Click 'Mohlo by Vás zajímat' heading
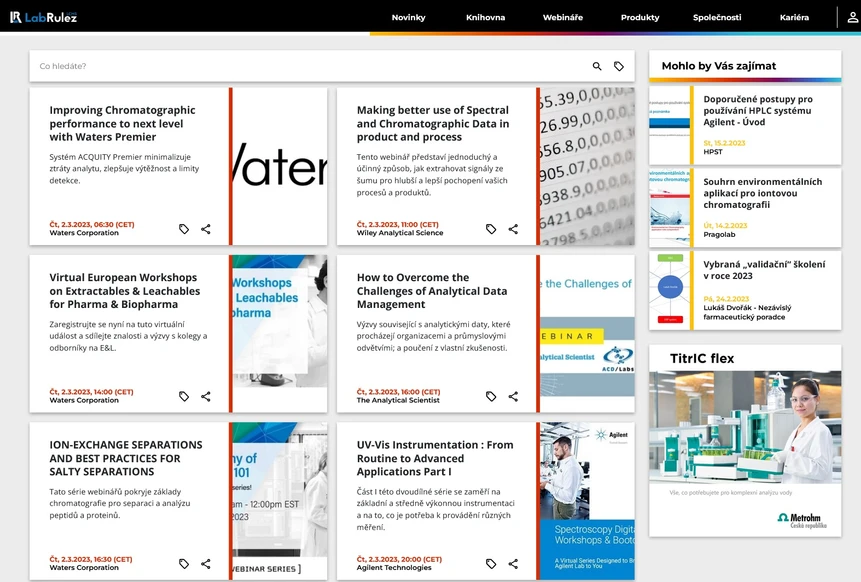Screen dimensions: 861x582 pos(718,66)
